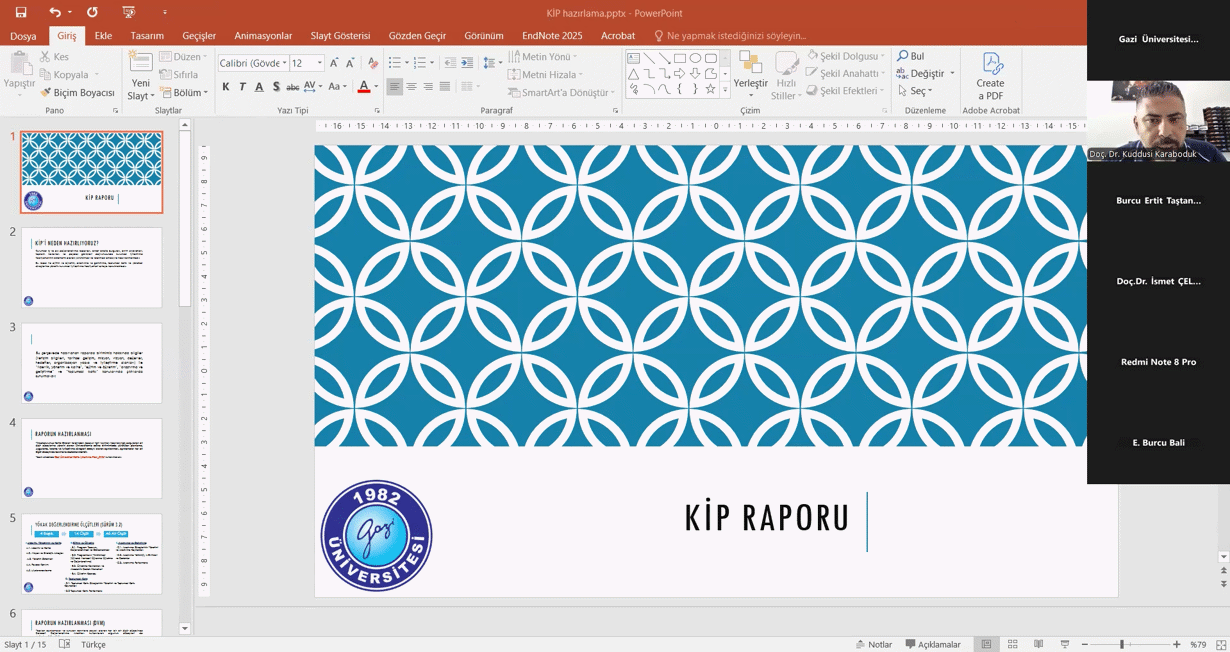Viewport: 1230px width, 652px height.
Task: Open Şekil Dolgusu shape fill
Action: click(845, 57)
